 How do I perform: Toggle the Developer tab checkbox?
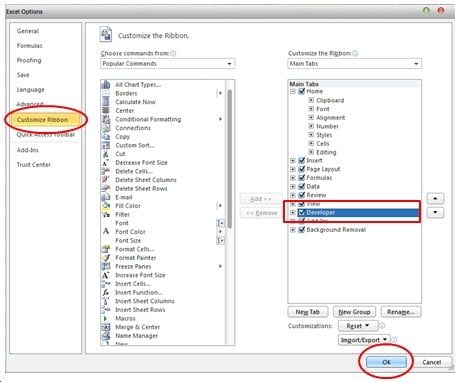click(302, 212)
